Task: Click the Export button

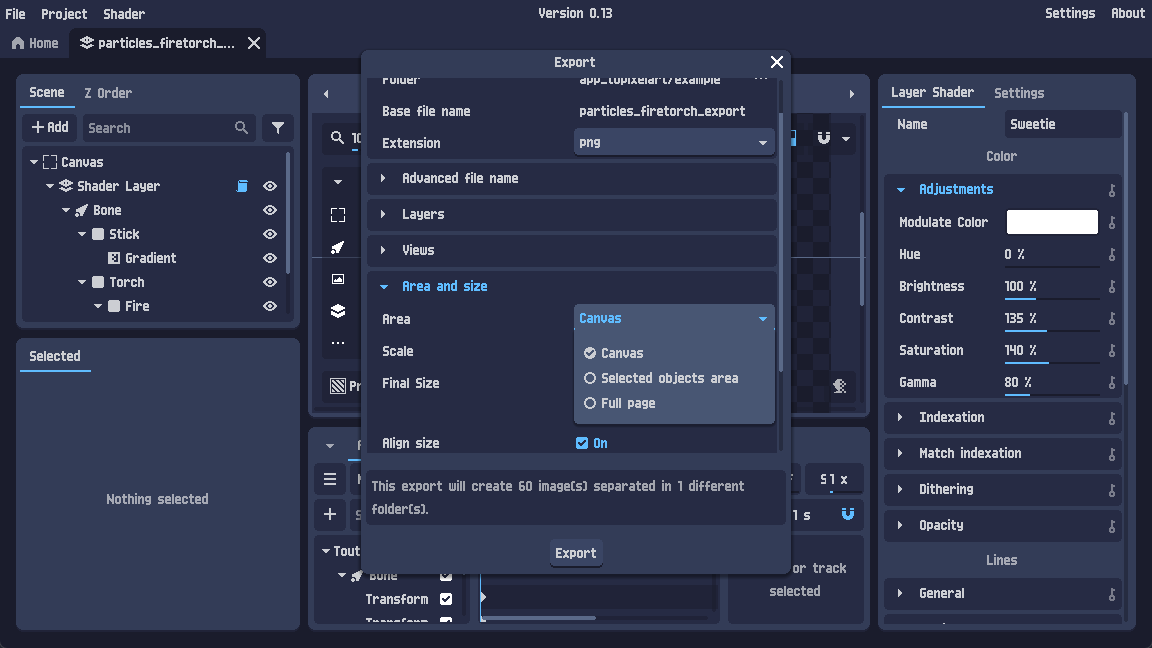Action: (x=575, y=552)
